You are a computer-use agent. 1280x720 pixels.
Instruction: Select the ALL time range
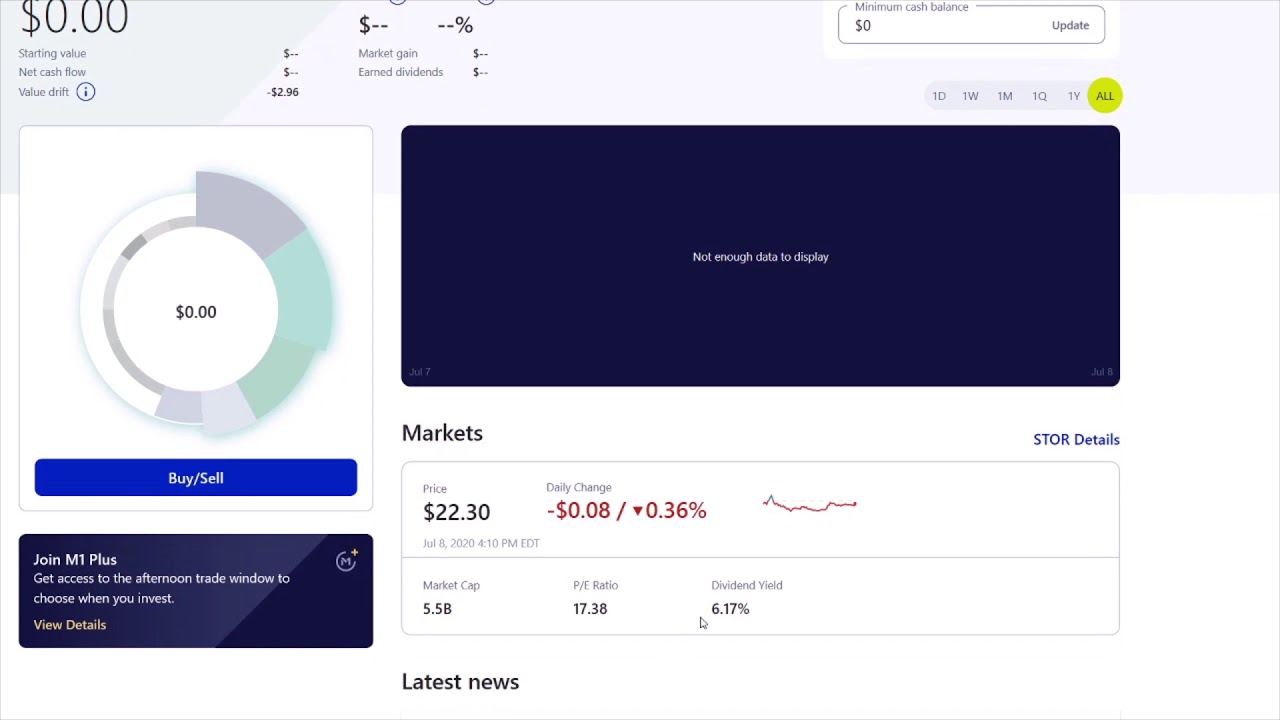[x=1105, y=96]
